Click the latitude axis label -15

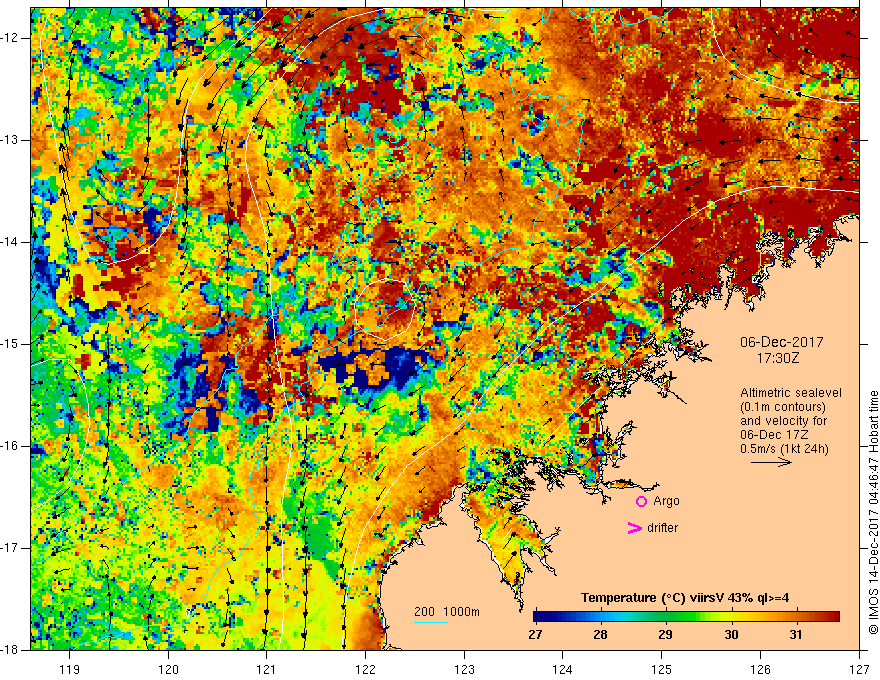point(10,344)
